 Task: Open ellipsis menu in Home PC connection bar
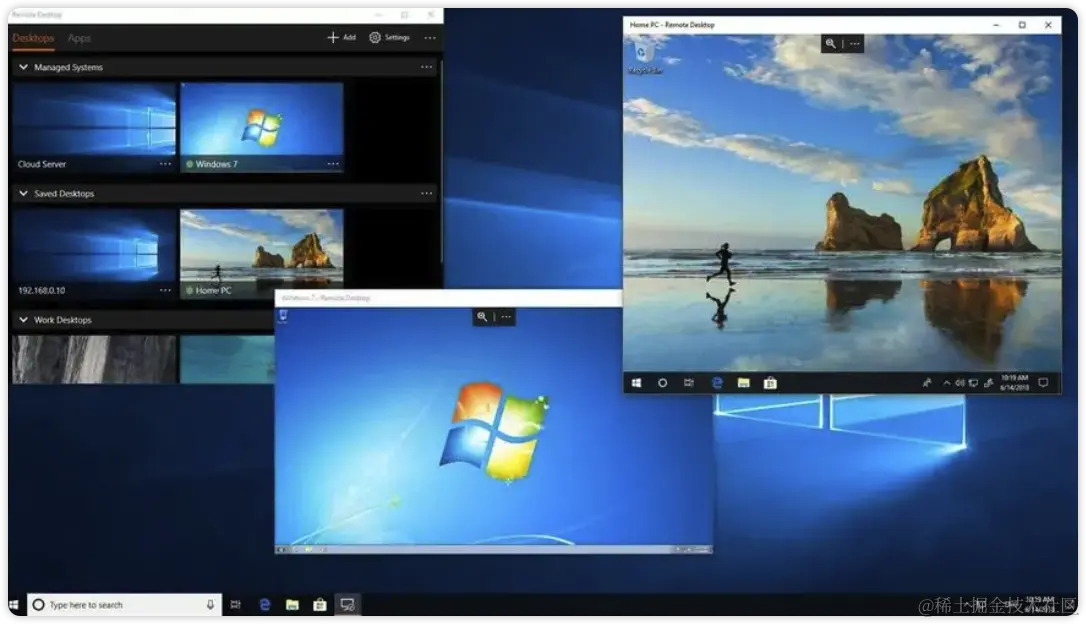click(855, 44)
